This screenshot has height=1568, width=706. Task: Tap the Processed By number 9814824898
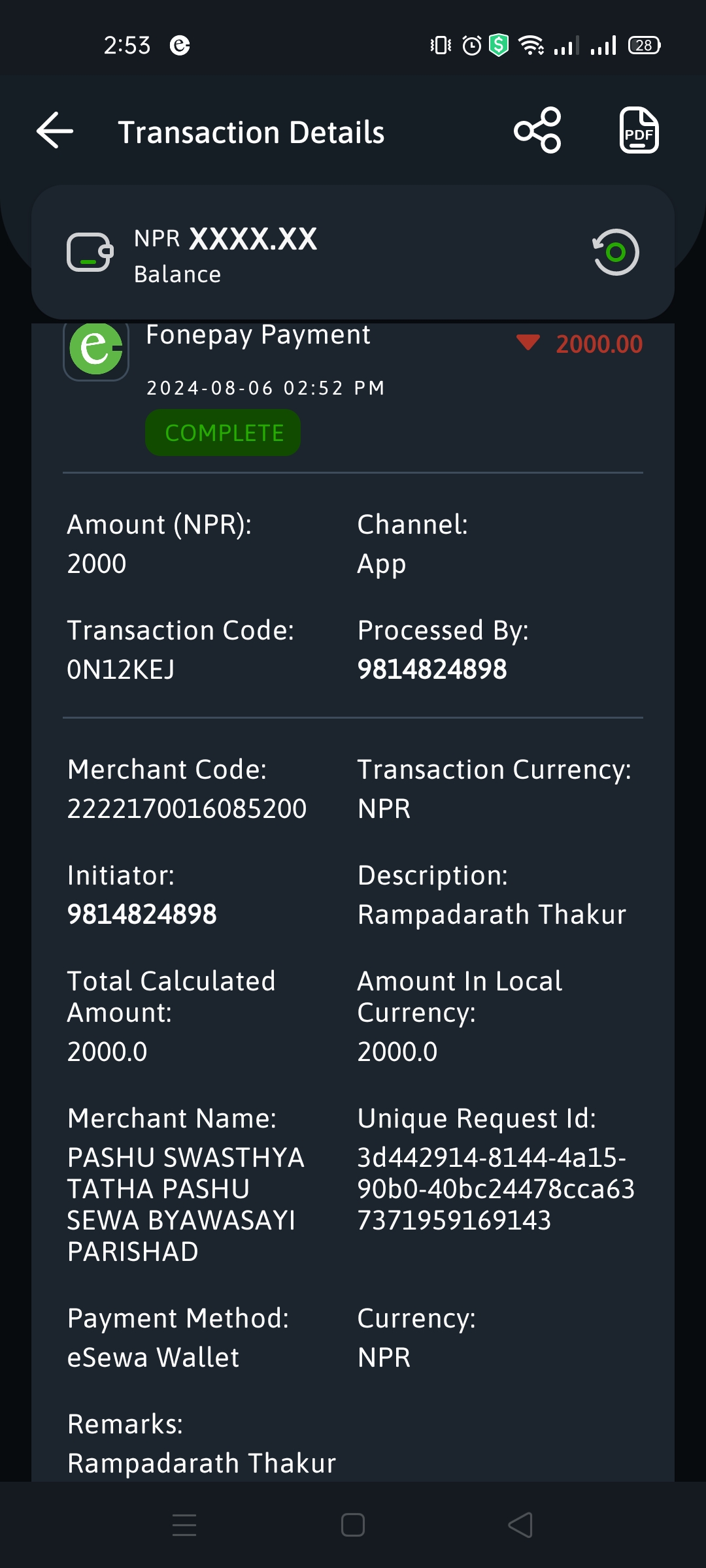pyautogui.click(x=432, y=670)
